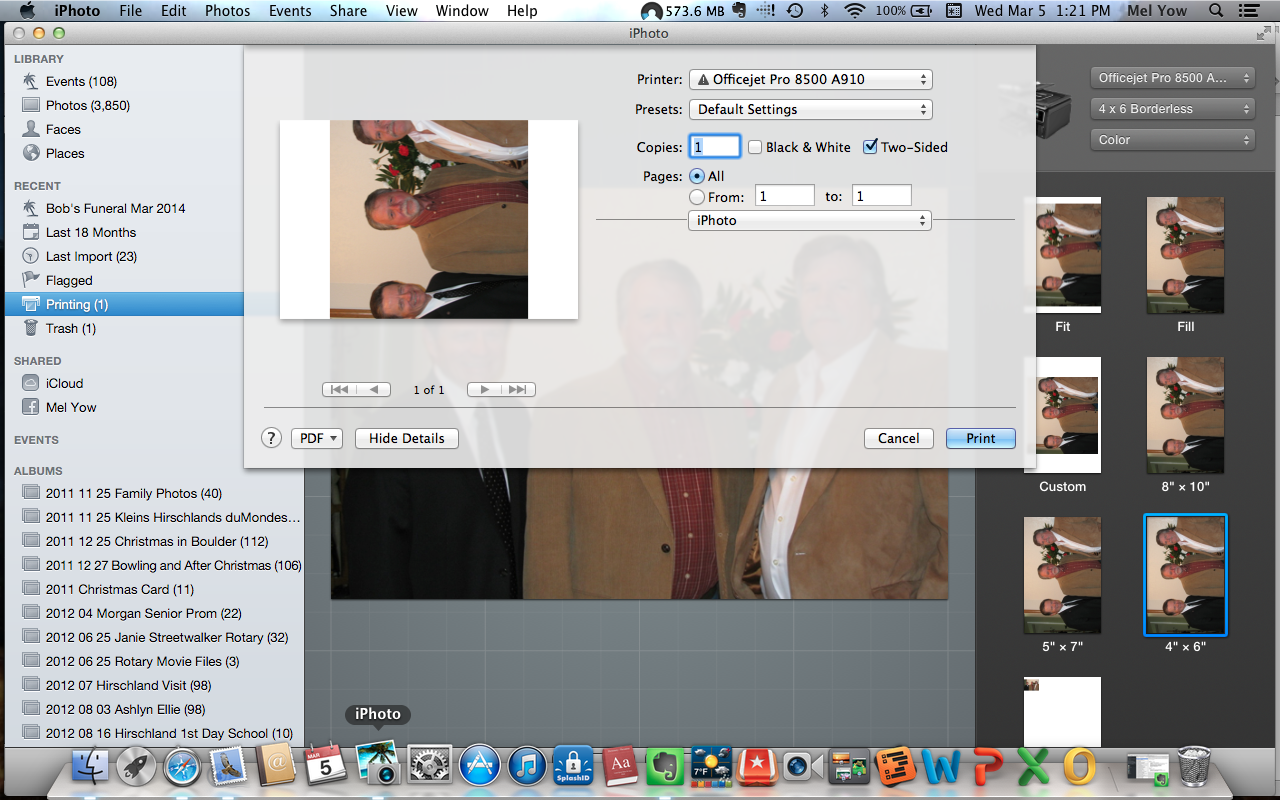This screenshot has height=800, width=1280.
Task: Open the Dictionary app in Dock
Action: (621, 768)
